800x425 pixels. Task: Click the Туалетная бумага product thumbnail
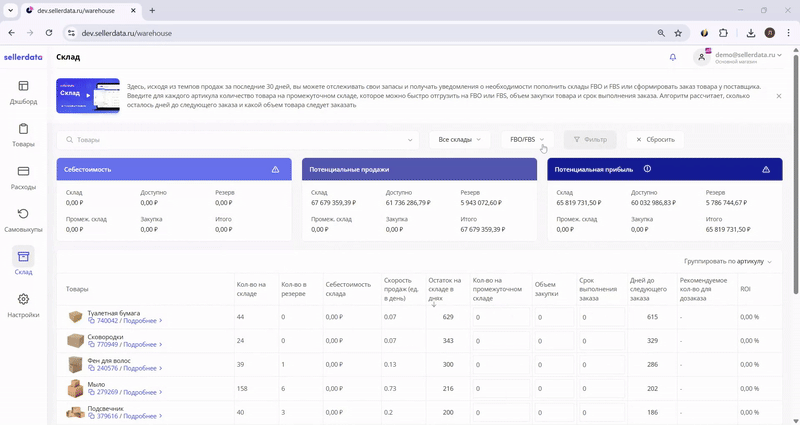click(x=75, y=317)
